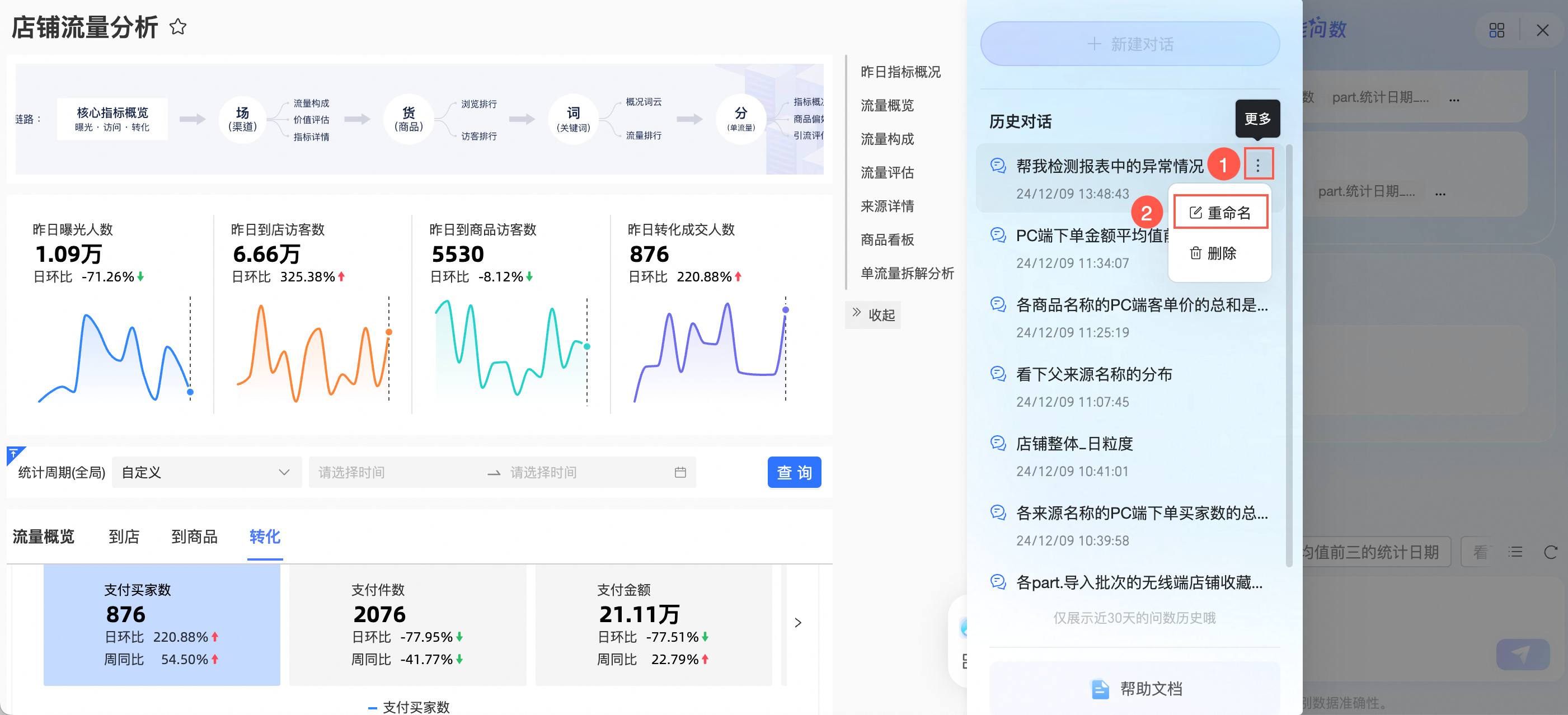
Task: Click the 价值评估 label in the flow diagram
Action: [x=311, y=119]
